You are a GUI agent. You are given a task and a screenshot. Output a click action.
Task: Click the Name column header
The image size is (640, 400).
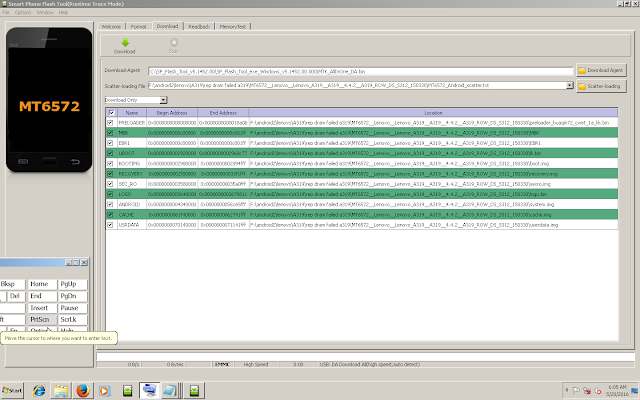point(132,113)
